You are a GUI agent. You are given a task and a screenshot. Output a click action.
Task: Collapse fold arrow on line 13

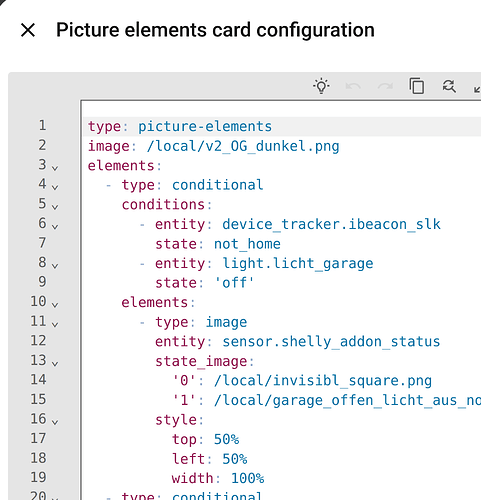(55, 364)
